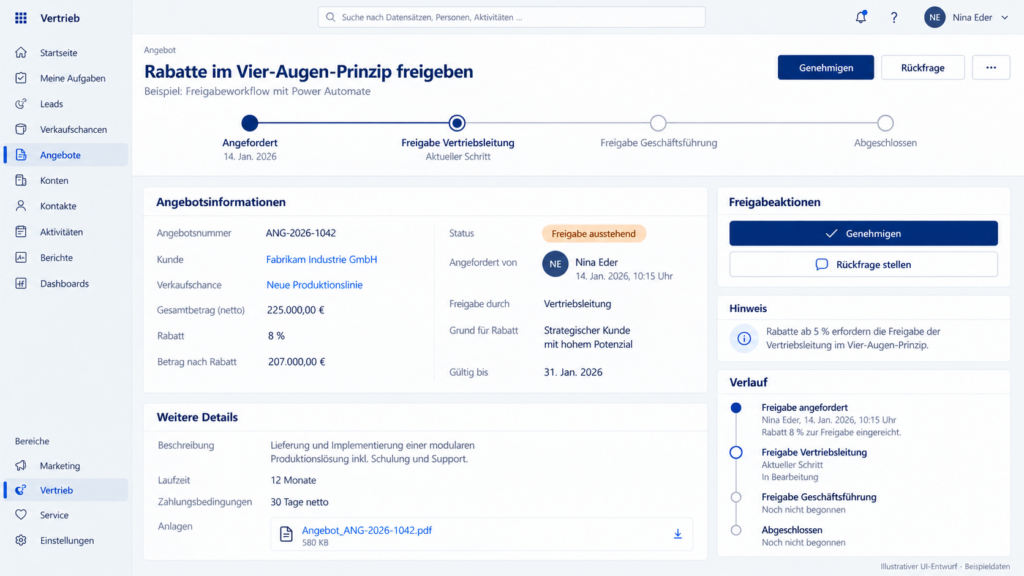The width and height of the screenshot is (1024, 576).
Task: Click Genehmigen in the Freigabeaktionen panel
Action: point(863,233)
